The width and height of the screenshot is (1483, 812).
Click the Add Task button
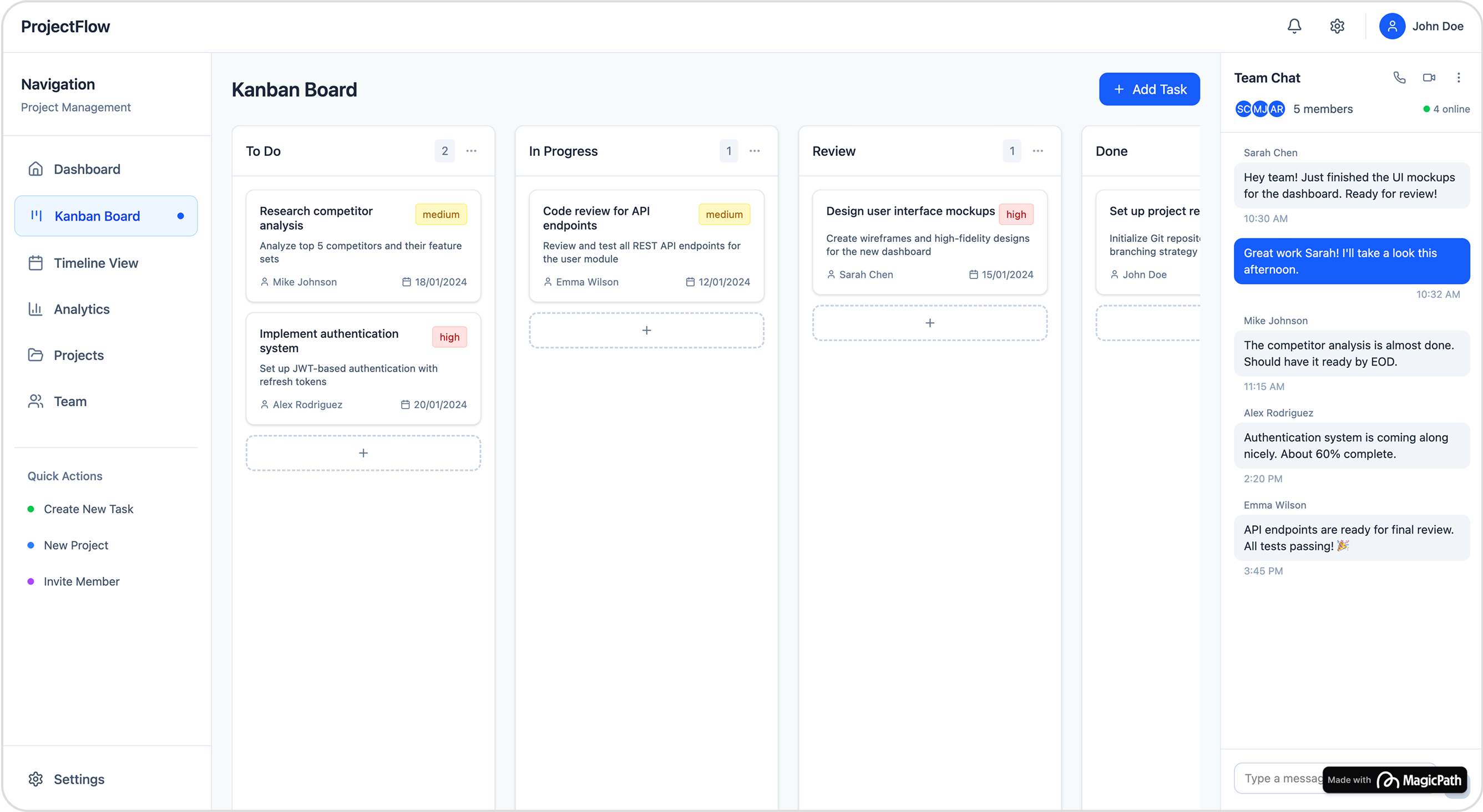1149,89
